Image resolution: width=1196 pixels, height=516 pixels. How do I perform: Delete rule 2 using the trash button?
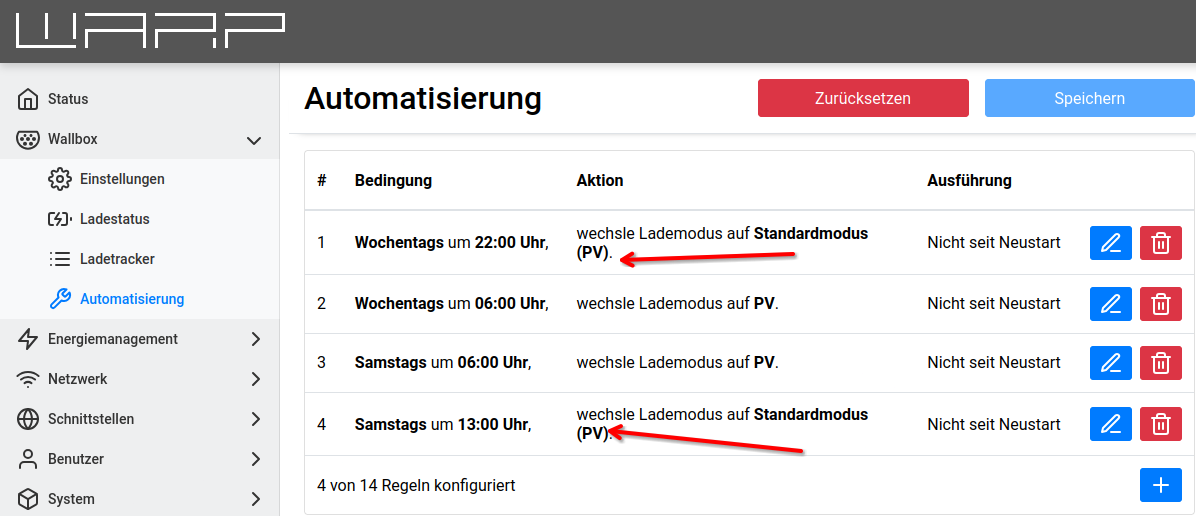coord(1160,304)
